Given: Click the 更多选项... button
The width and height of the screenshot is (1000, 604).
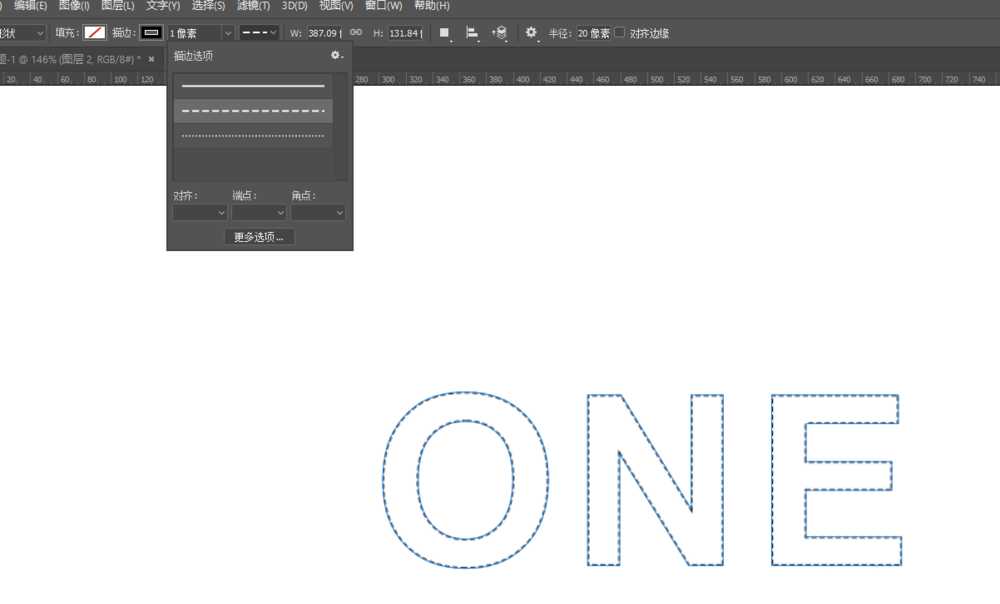Looking at the screenshot, I should point(259,237).
